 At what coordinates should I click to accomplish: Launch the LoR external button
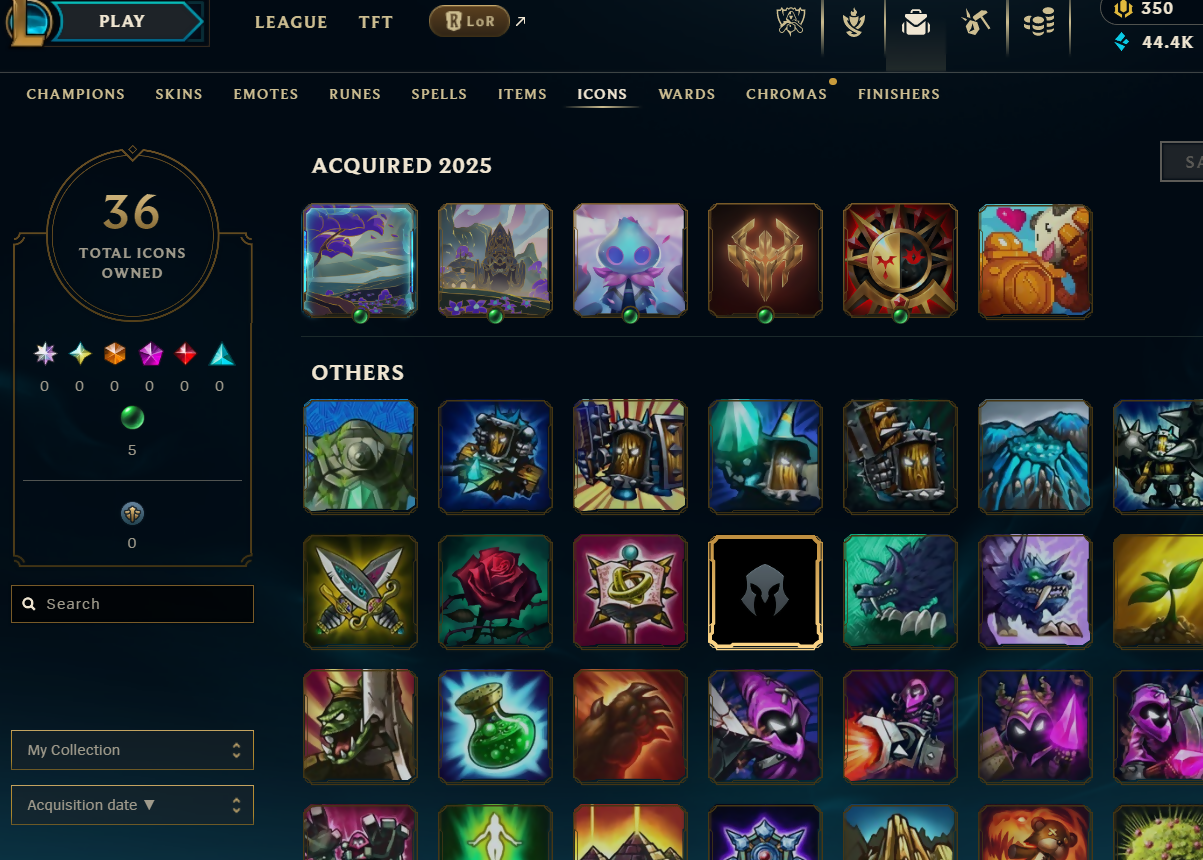(x=469, y=21)
